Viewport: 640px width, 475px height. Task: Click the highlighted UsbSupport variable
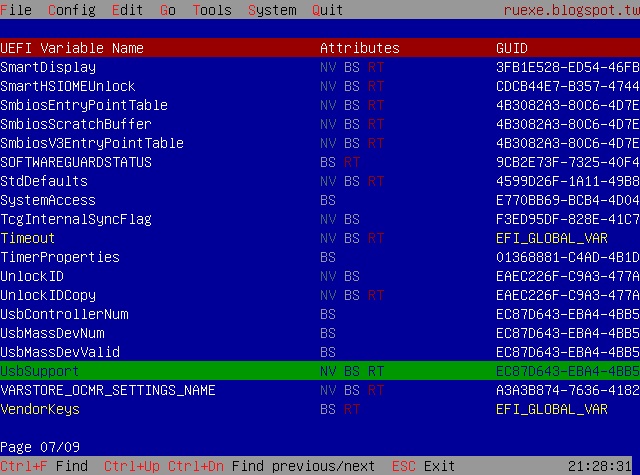pos(320,371)
